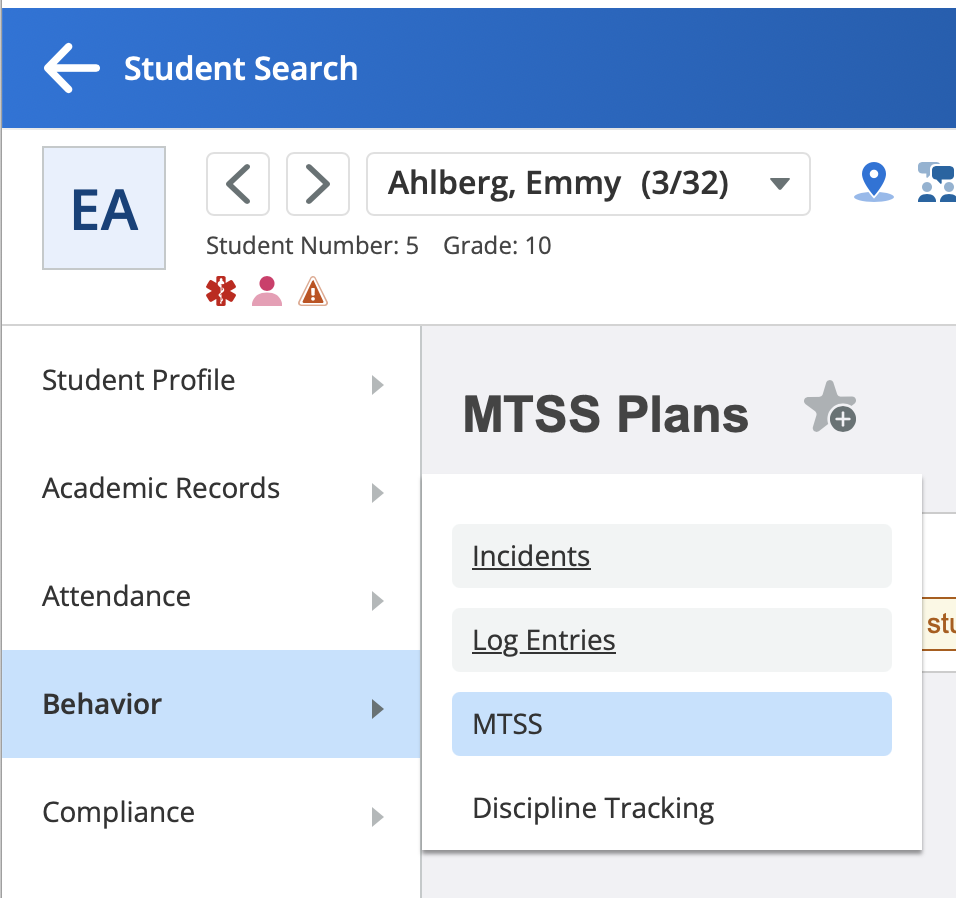The width and height of the screenshot is (956, 898).
Task: Open the Ahlberg, Emmy student selector dropdown
Action: (588, 184)
